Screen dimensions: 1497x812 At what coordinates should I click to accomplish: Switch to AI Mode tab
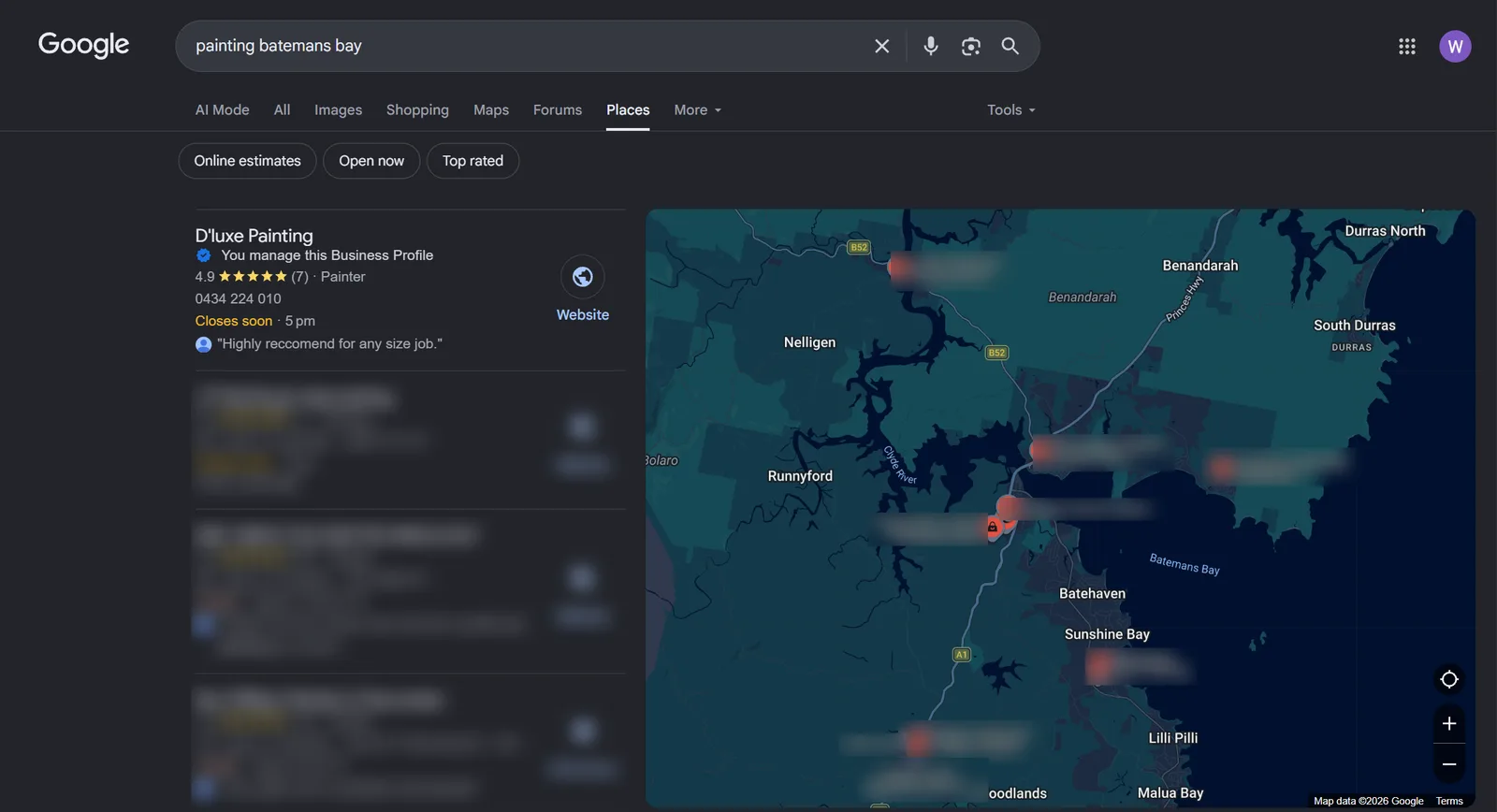click(223, 110)
